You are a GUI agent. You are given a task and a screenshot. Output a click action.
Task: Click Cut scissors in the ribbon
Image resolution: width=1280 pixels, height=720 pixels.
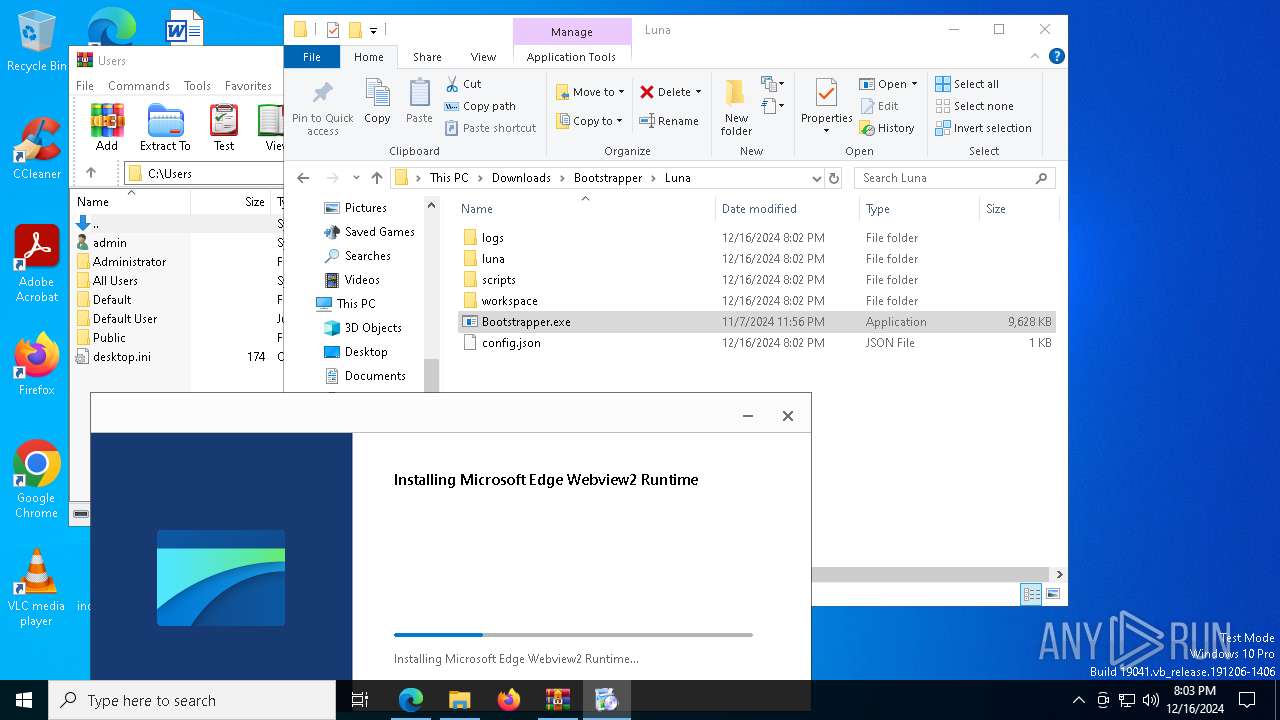coord(464,84)
